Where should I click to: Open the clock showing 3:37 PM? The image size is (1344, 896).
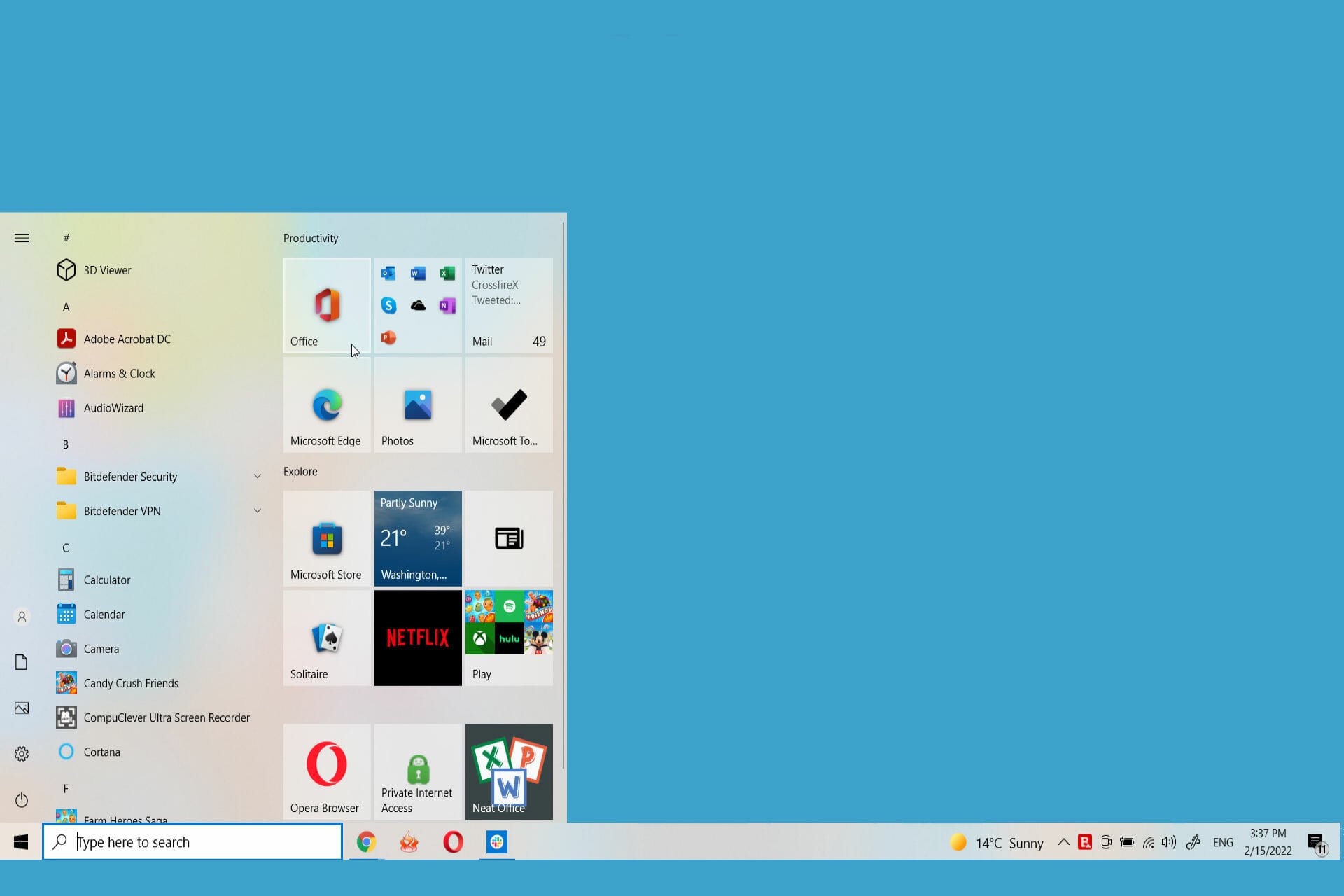(x=1268, y=842)
